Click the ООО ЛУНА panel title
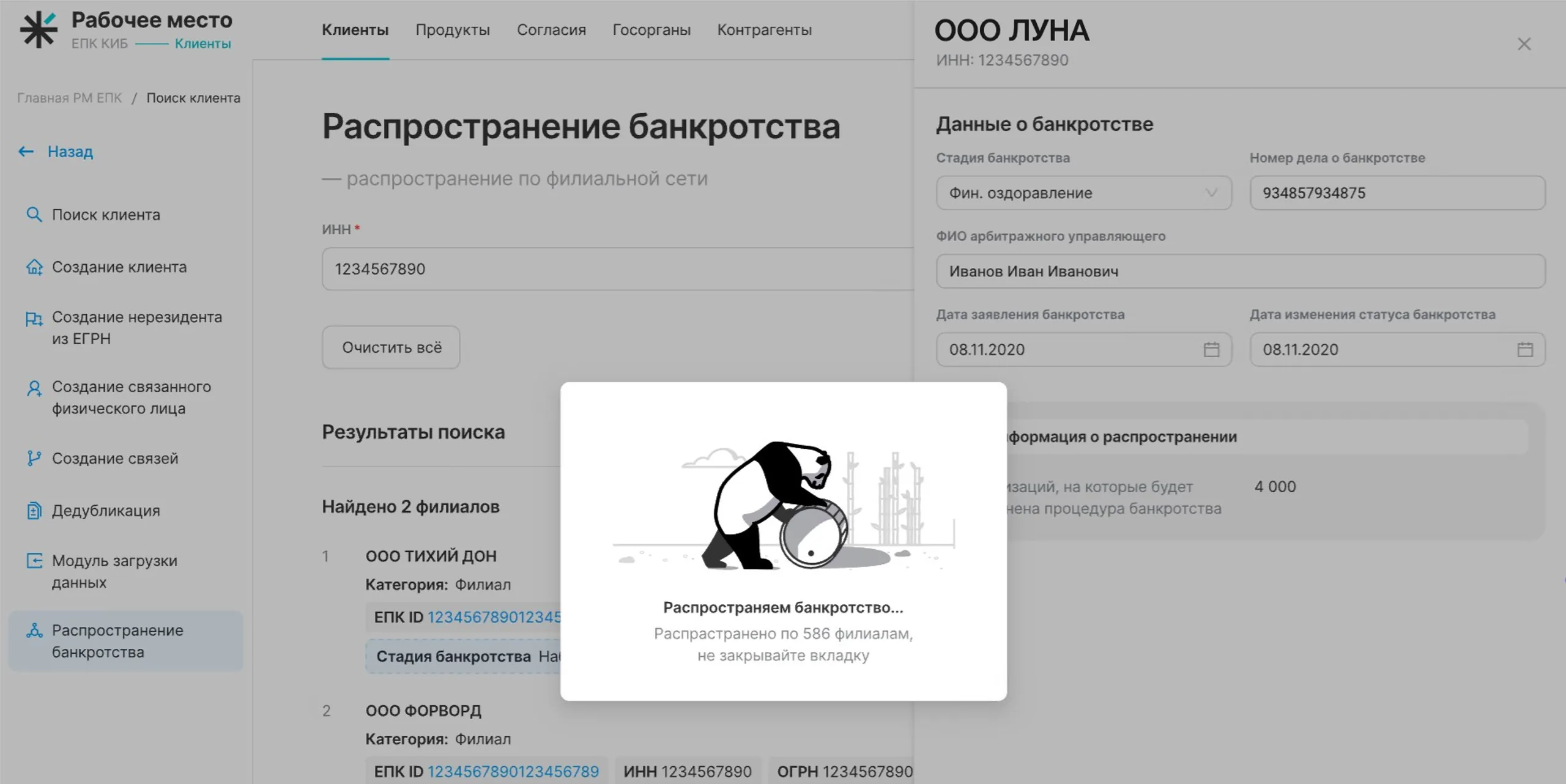Screen dimensions: 1566x784 pos(1012,31)
